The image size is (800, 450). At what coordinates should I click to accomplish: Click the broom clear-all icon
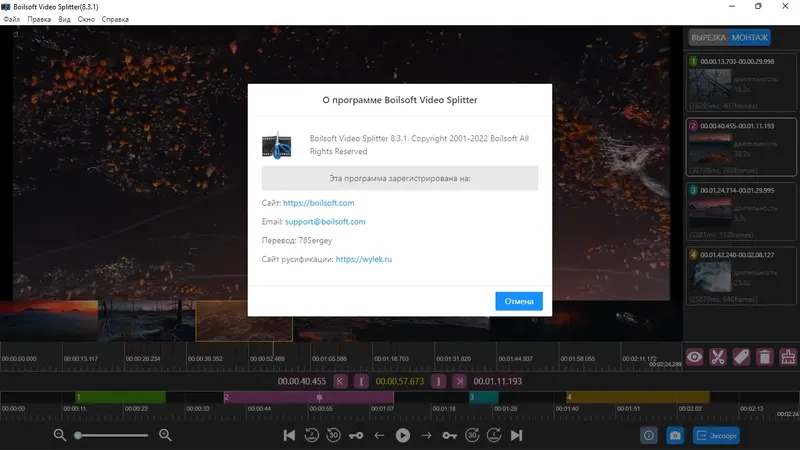(x=788, y=357)
